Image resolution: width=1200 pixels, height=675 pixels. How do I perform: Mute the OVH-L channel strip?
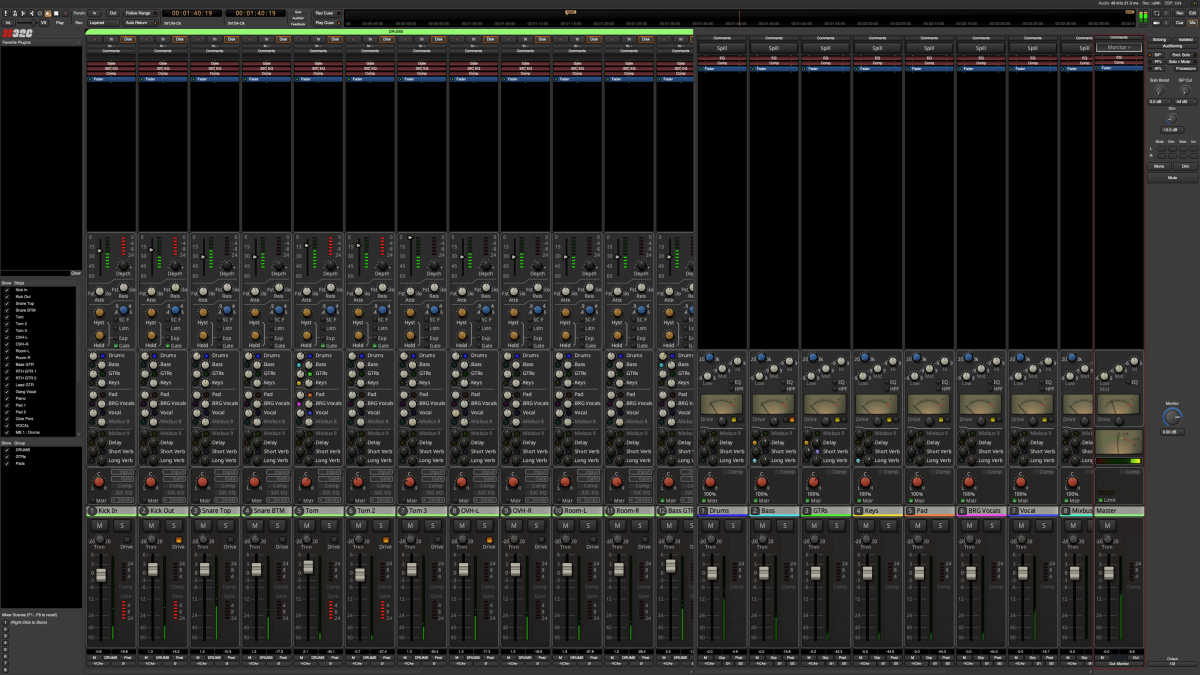point(462,525)
